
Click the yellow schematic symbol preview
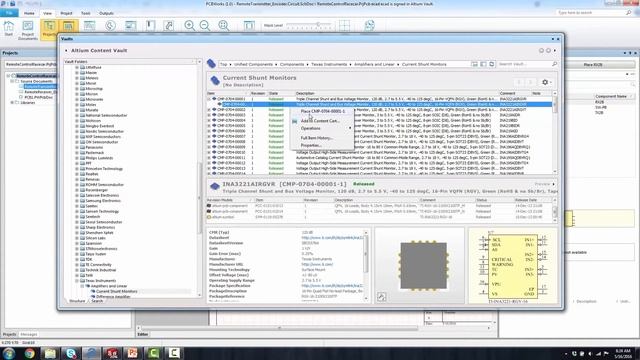click(x=513, y=265)
